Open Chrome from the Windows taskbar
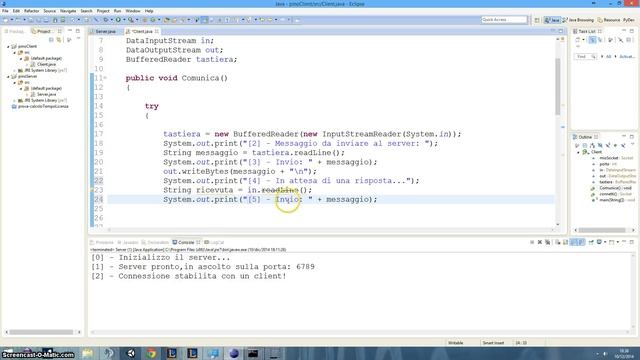Image resolution: width=640 pixels, height=360 pixels. 151,353
